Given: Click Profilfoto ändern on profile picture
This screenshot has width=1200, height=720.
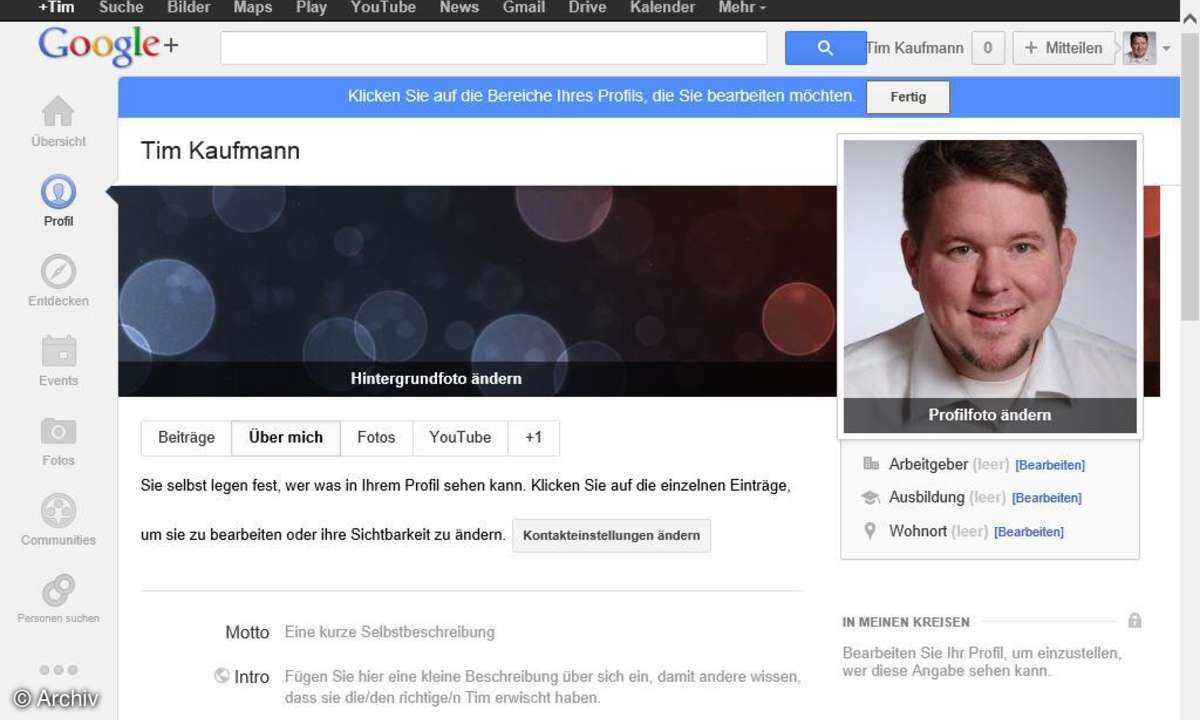Looking at the screenshot, I should pos(990,415).
